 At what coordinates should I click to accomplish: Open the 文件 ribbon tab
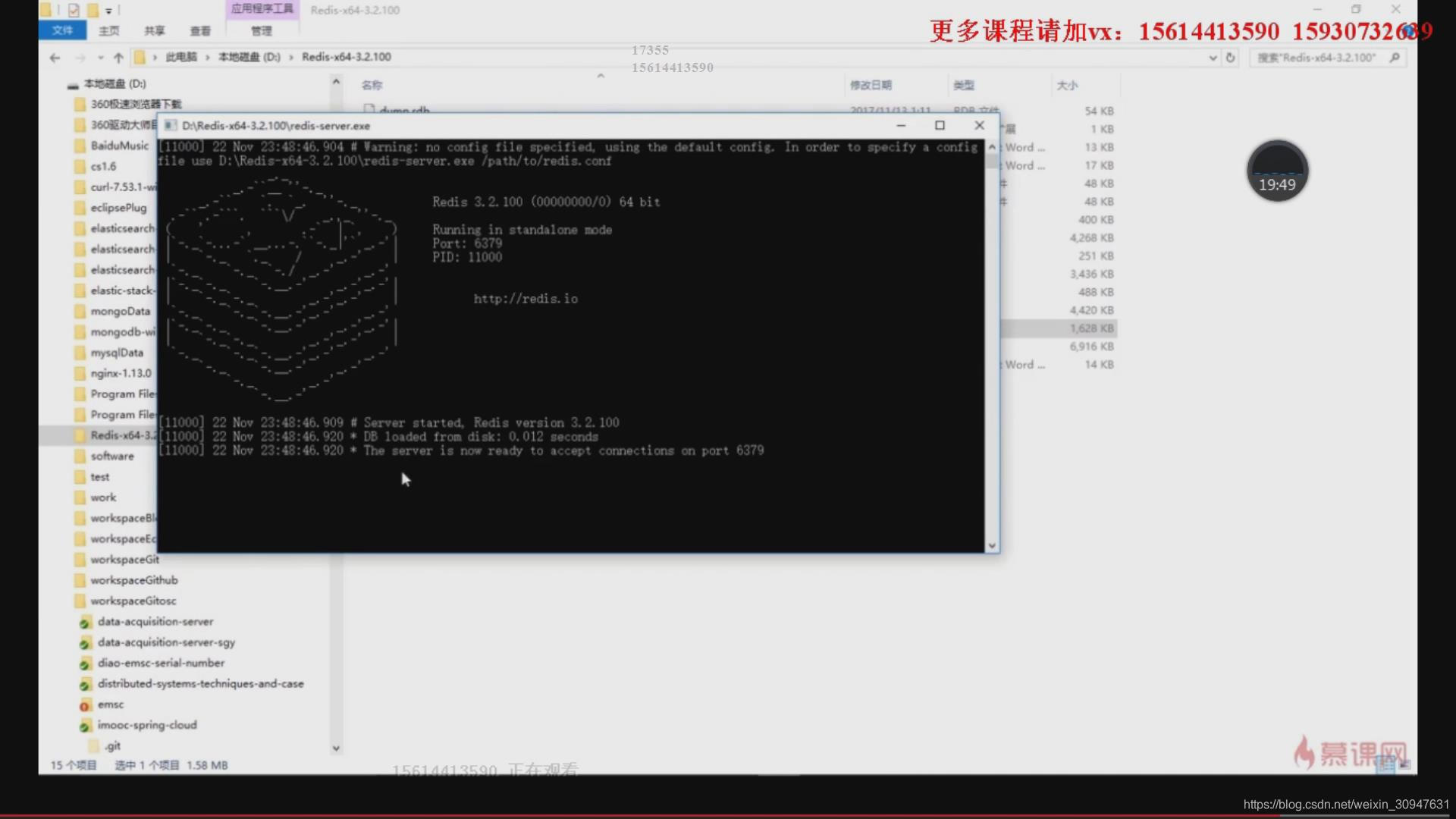pos(62,30)
